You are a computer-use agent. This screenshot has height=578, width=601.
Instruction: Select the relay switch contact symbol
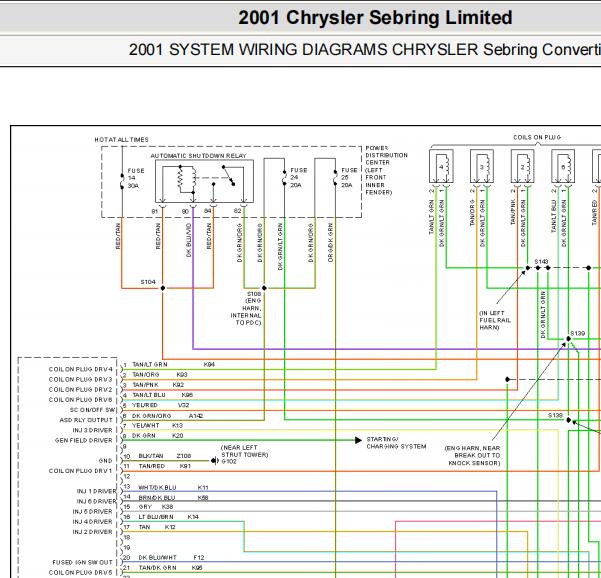click(228, 176)
